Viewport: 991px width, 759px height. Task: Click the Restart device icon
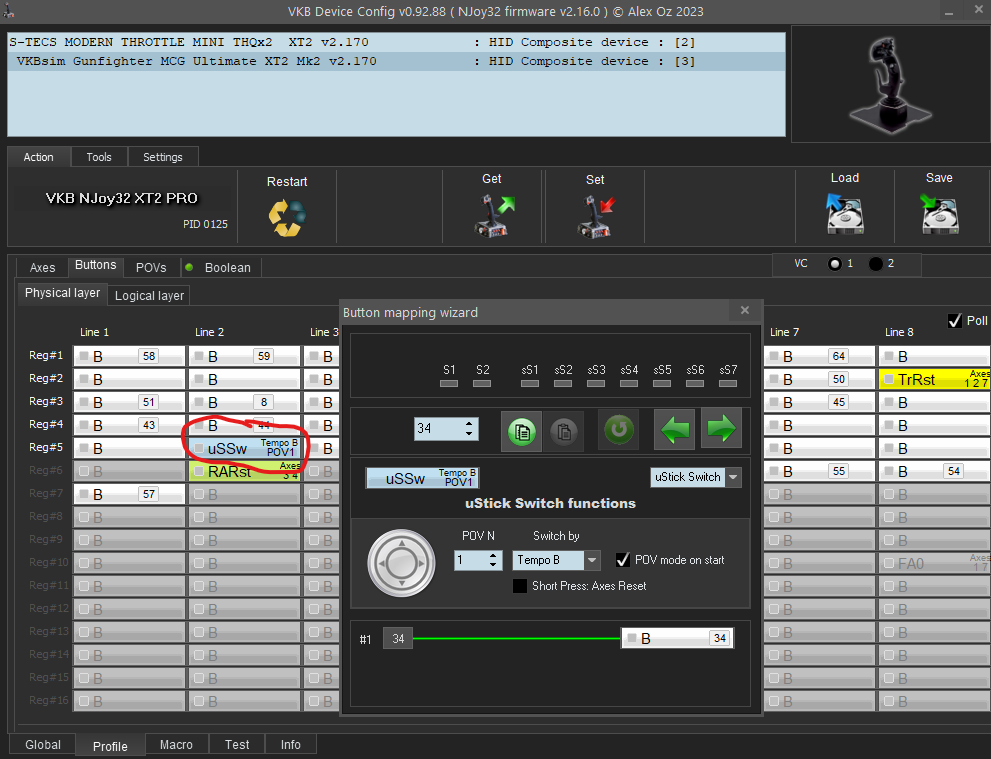(x=287, y=217)
